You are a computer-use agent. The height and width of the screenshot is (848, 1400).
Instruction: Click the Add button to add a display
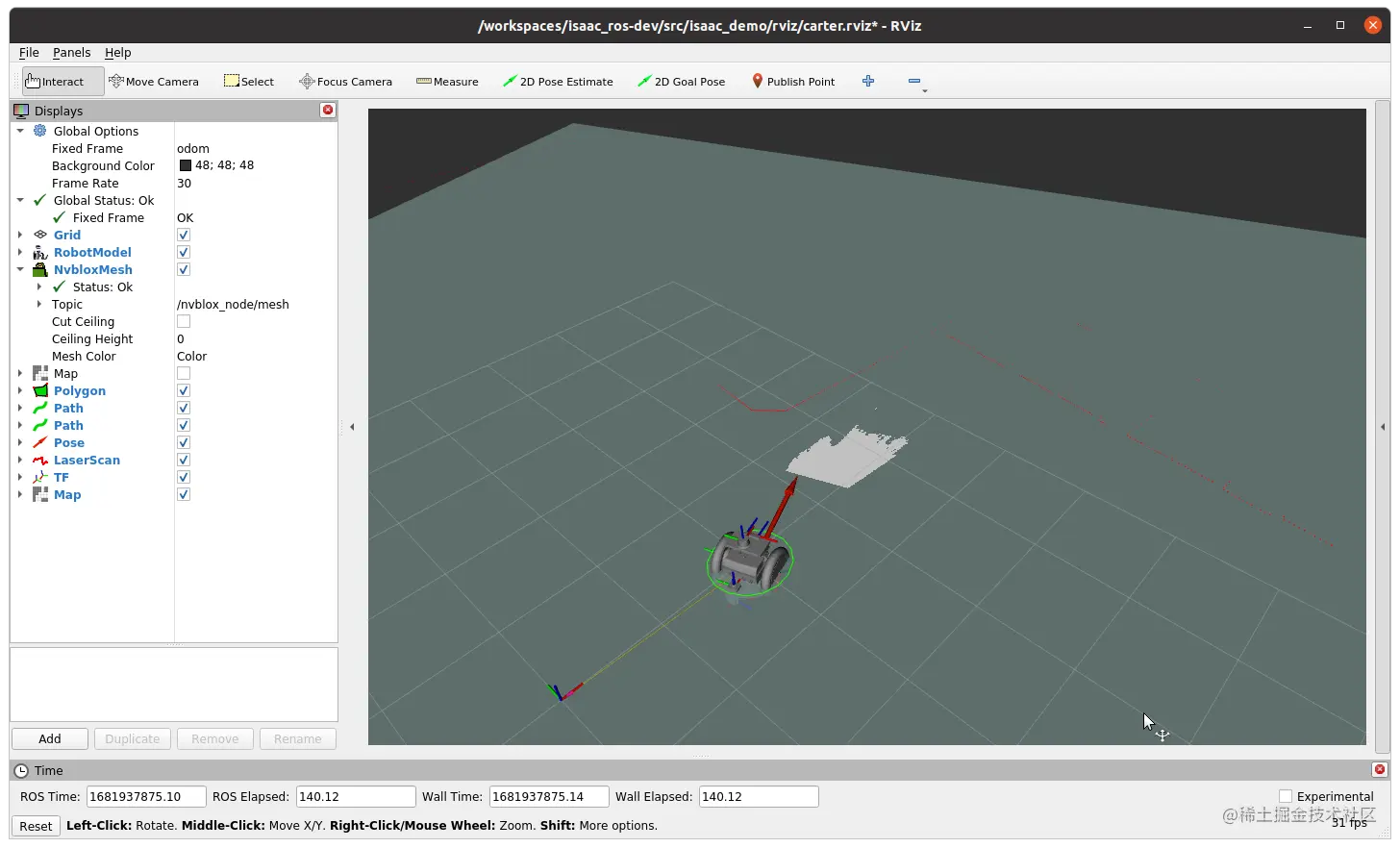tap(49, 738)
